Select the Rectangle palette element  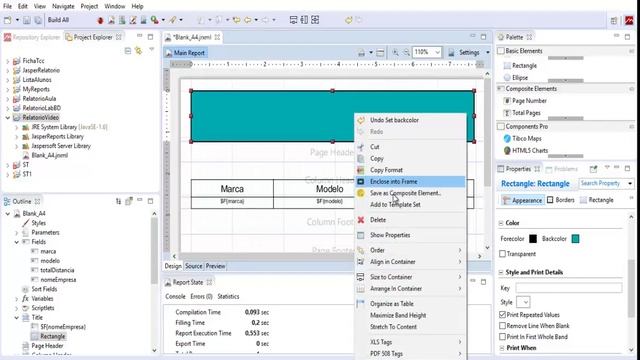pyautogui.click(x=520, y=66)
